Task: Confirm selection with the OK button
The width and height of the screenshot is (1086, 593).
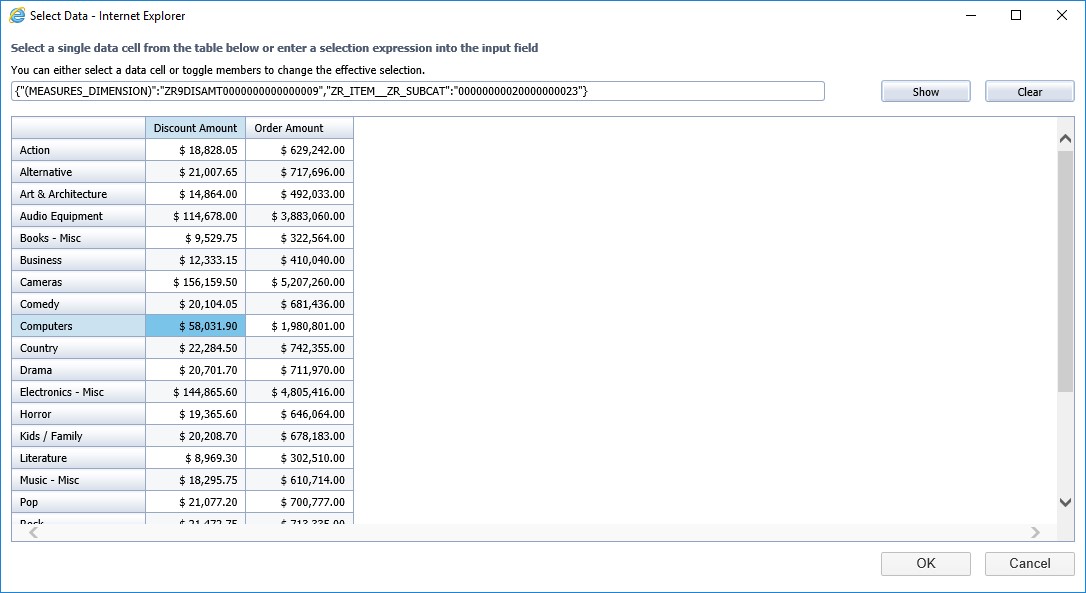Action: click(925, 563)
